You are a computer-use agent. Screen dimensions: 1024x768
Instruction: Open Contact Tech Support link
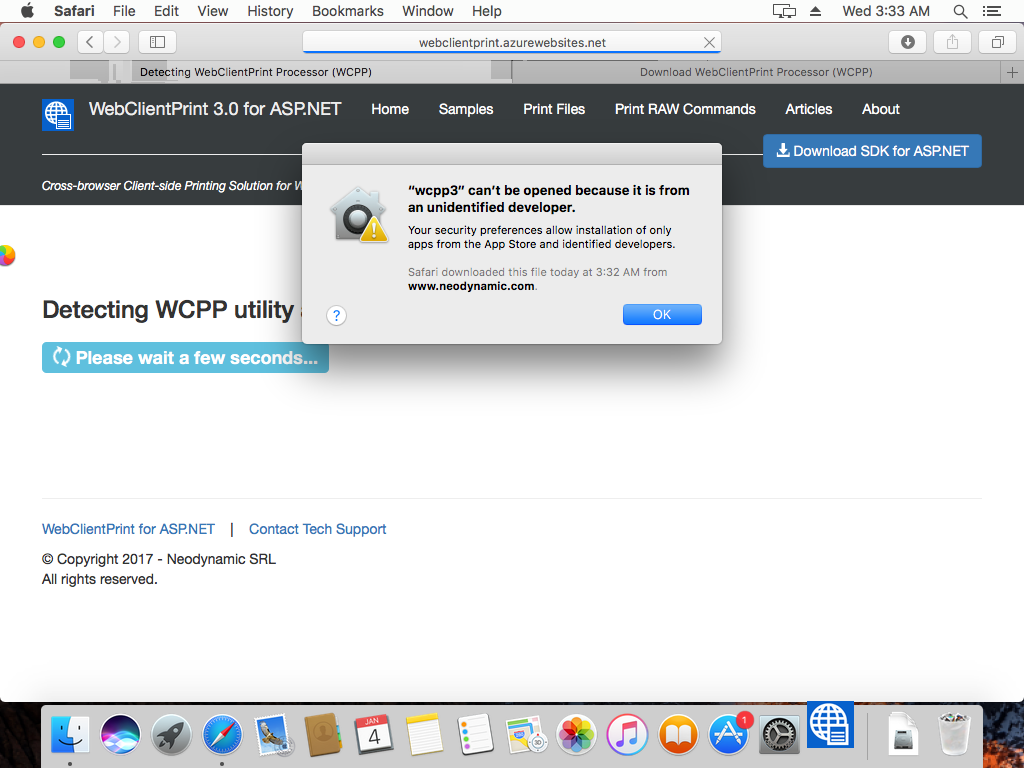tap(317, 529)
